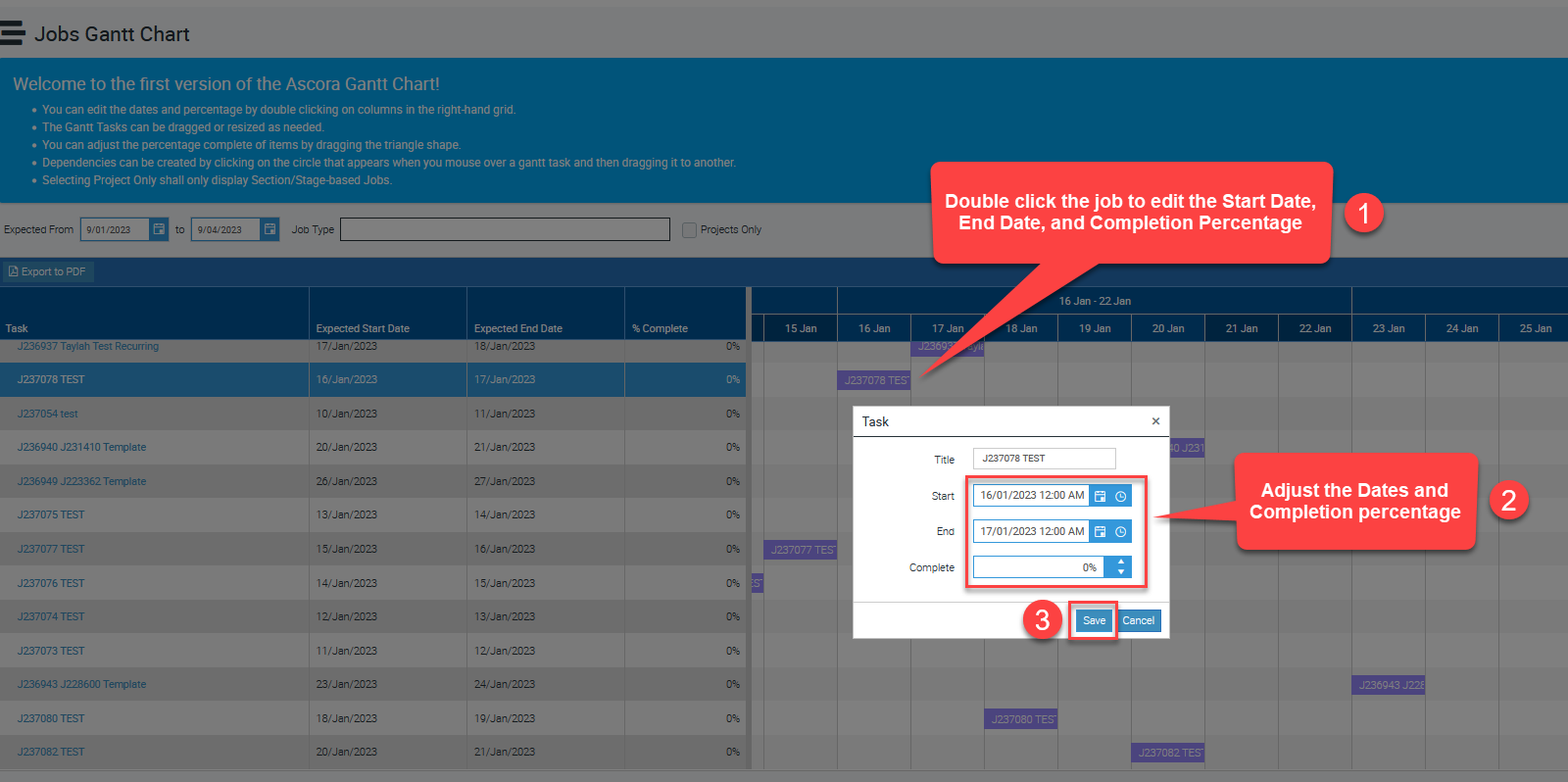Enable the Projects Only checkbox
The image size is (1568, 782).
[689, 229]
